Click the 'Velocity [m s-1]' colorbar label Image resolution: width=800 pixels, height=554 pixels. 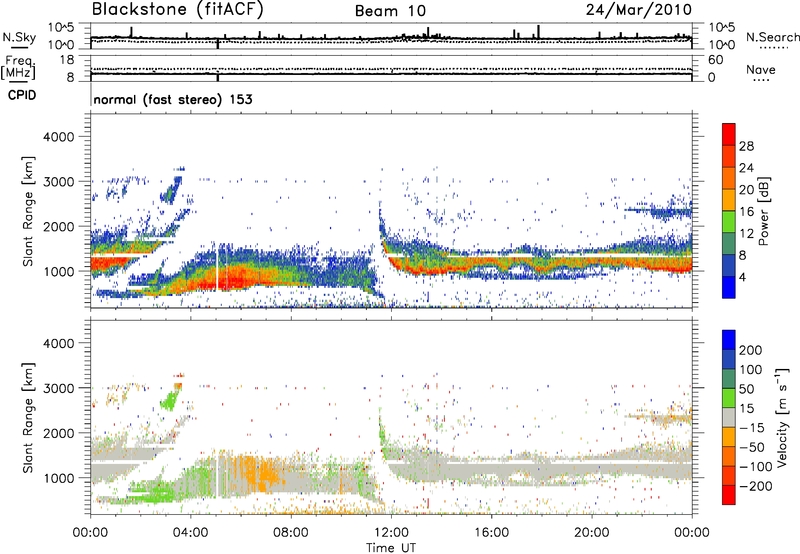(782, 417)
